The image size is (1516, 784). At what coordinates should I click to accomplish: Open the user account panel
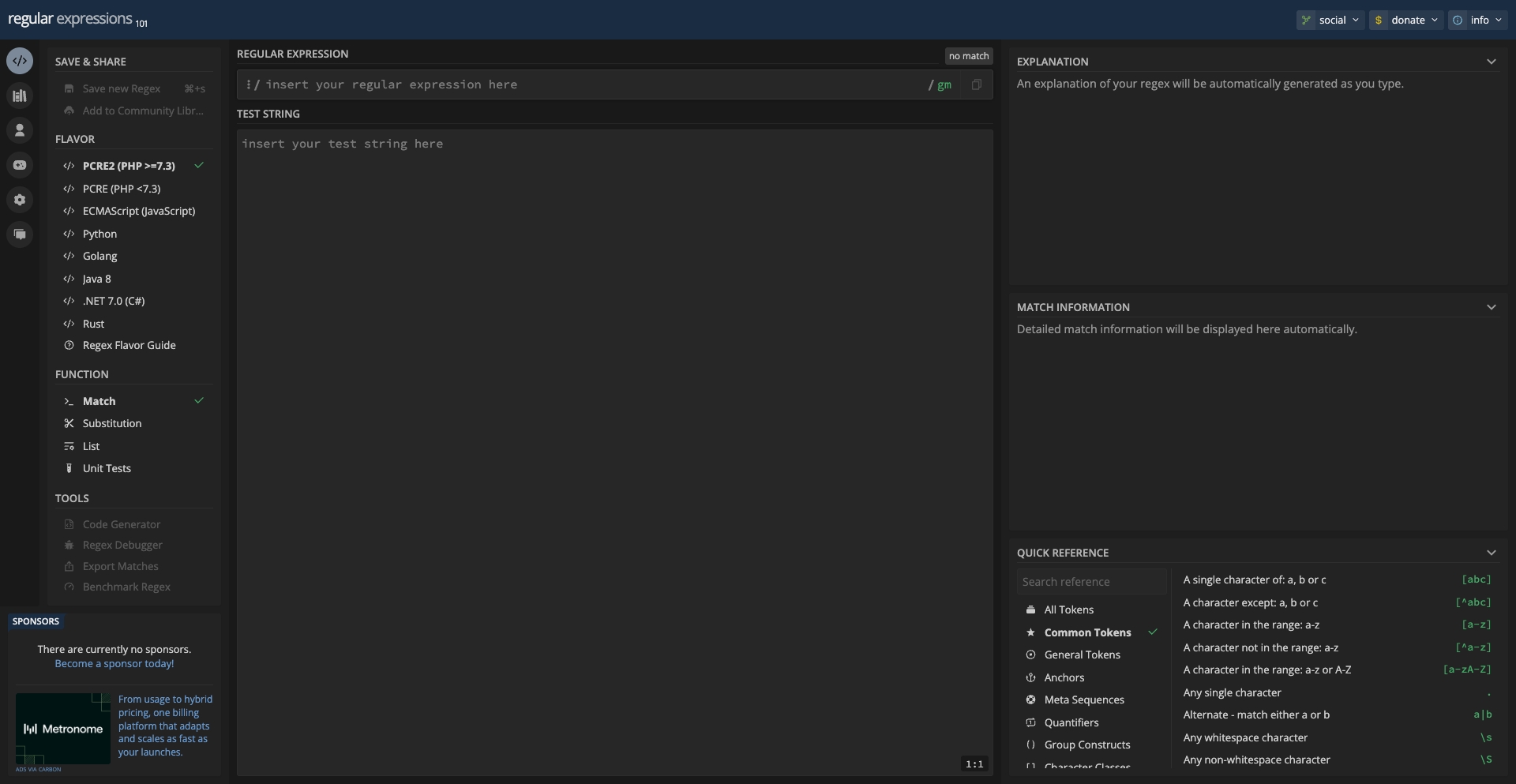click(20, 129)
